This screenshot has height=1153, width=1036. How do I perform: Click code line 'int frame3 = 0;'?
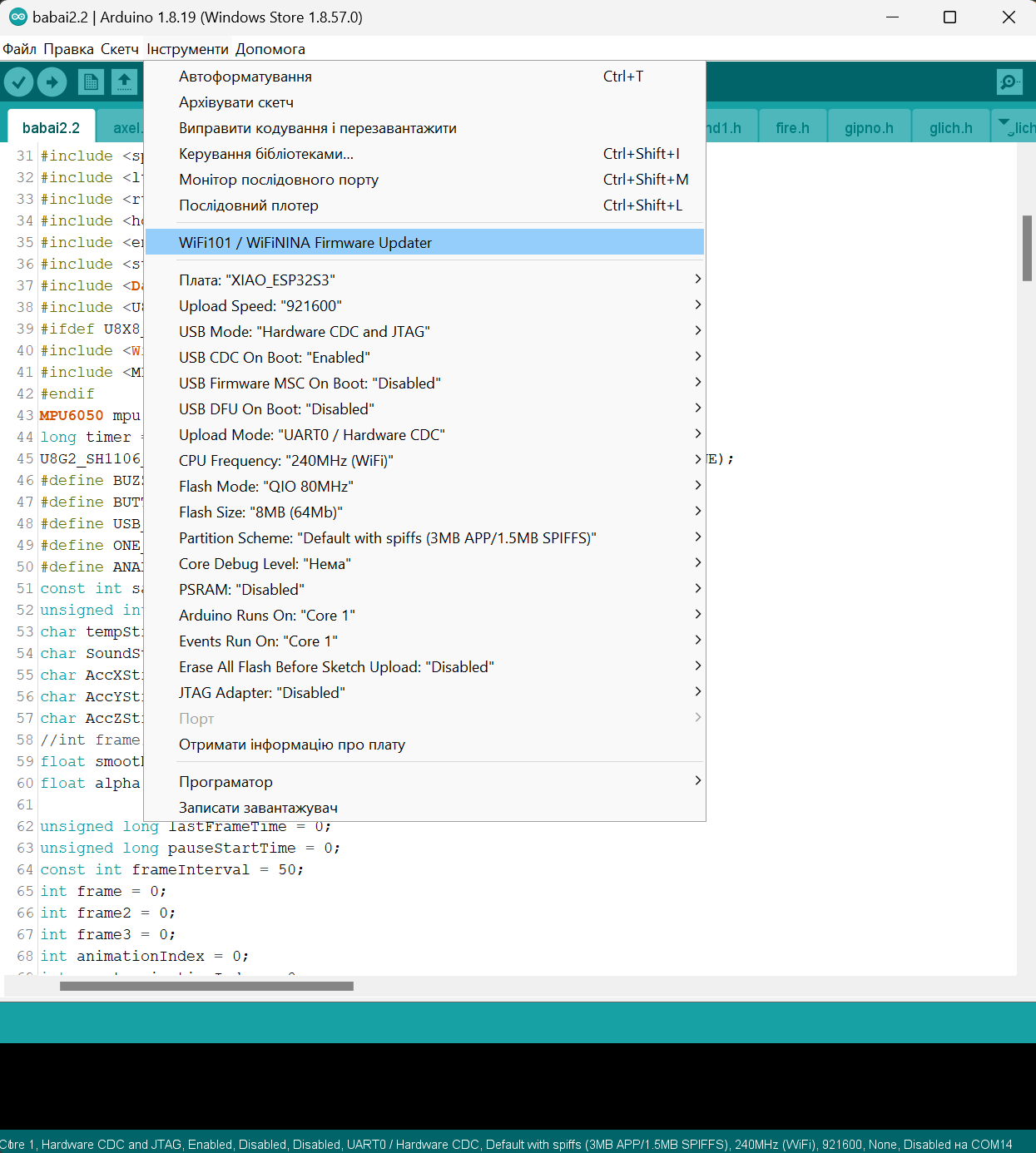[107, 934]
